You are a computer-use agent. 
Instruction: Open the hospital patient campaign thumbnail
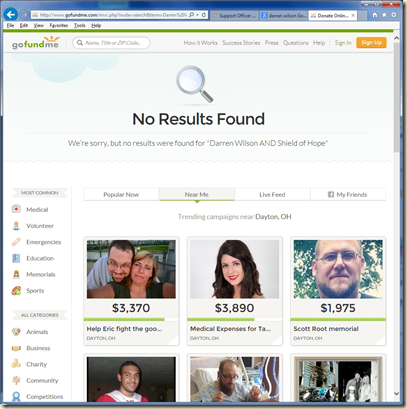(234, 379)
